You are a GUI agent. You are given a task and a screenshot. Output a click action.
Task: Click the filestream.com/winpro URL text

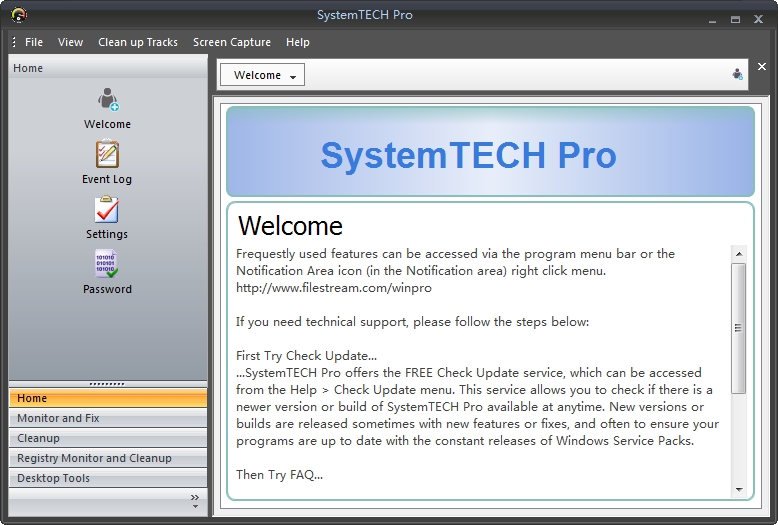(x=333, y=288)
